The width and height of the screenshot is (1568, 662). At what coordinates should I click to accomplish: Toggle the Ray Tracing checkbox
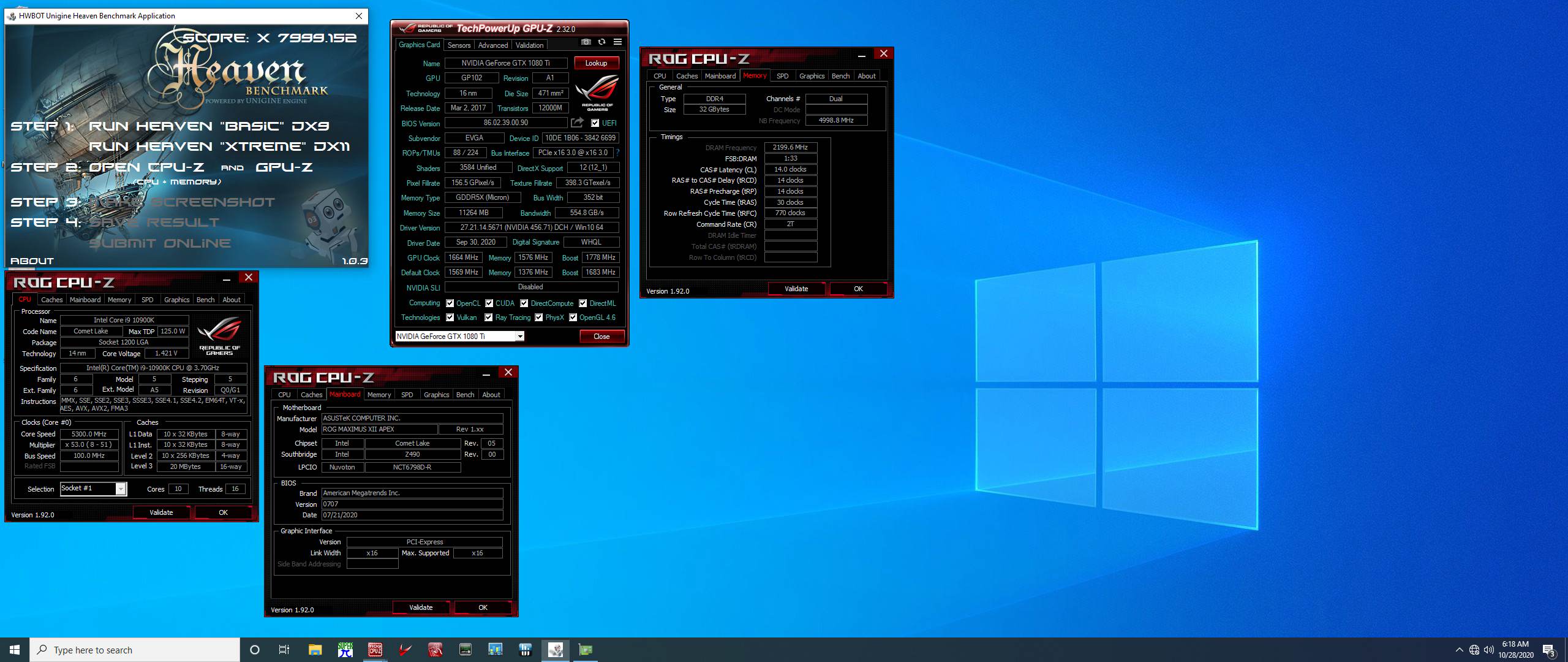click(x=489, y=317)
